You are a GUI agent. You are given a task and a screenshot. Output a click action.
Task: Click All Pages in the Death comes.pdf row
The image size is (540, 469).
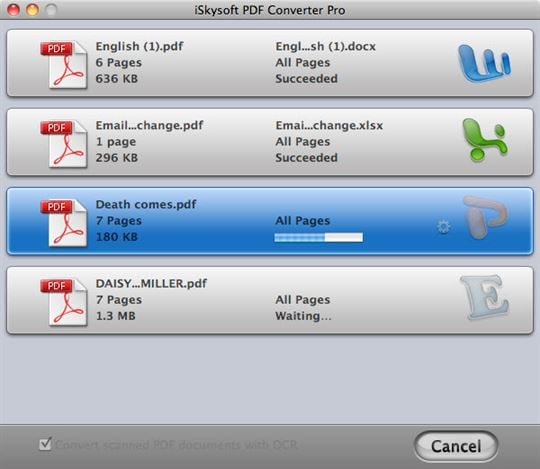[303, 220]
